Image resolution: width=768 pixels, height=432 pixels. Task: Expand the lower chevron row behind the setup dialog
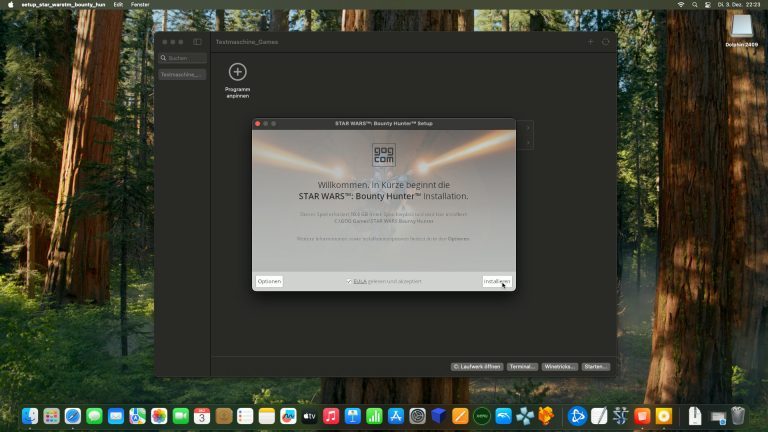[x=528, y=143]
